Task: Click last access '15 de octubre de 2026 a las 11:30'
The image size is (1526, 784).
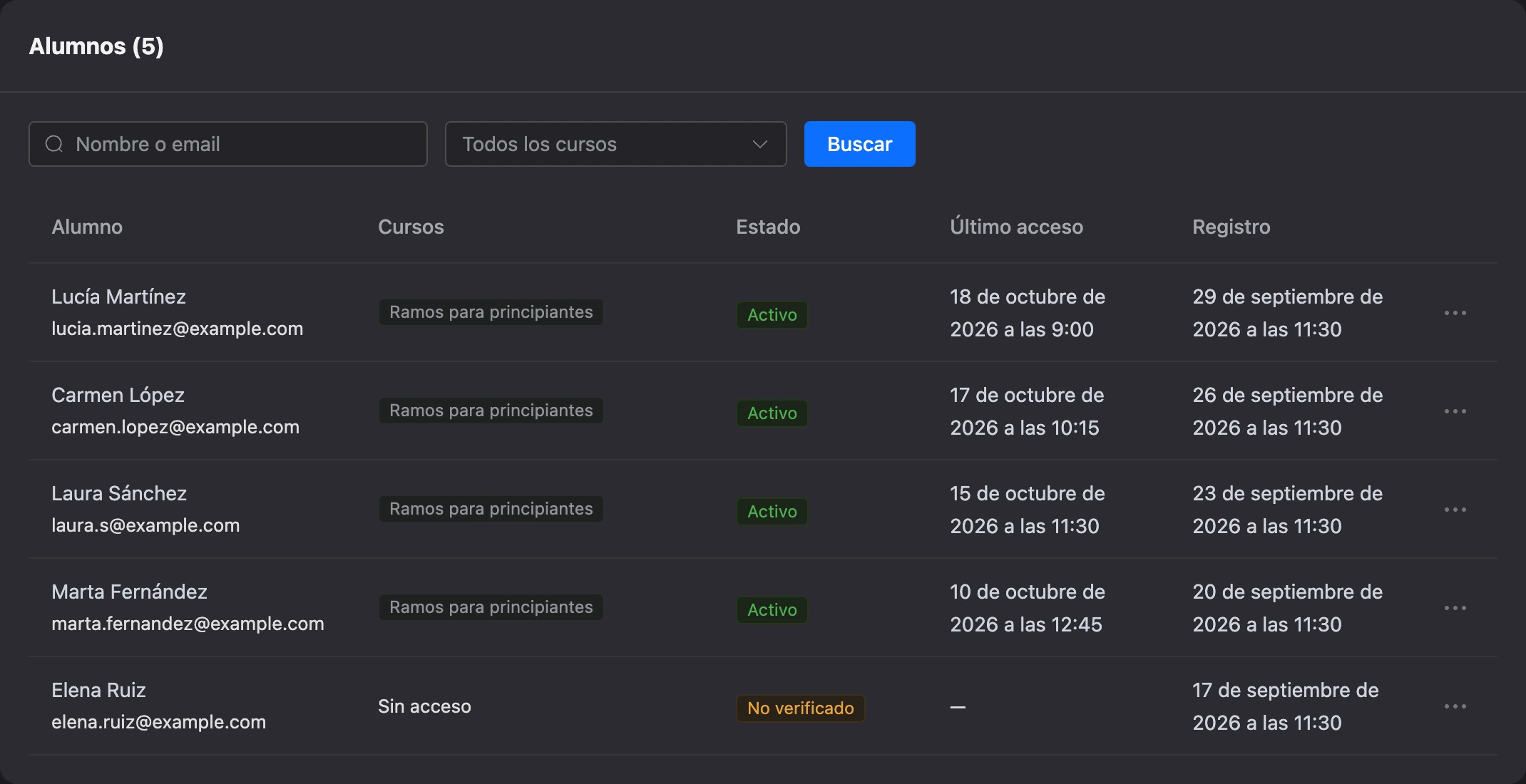Action: point(1028,510)
